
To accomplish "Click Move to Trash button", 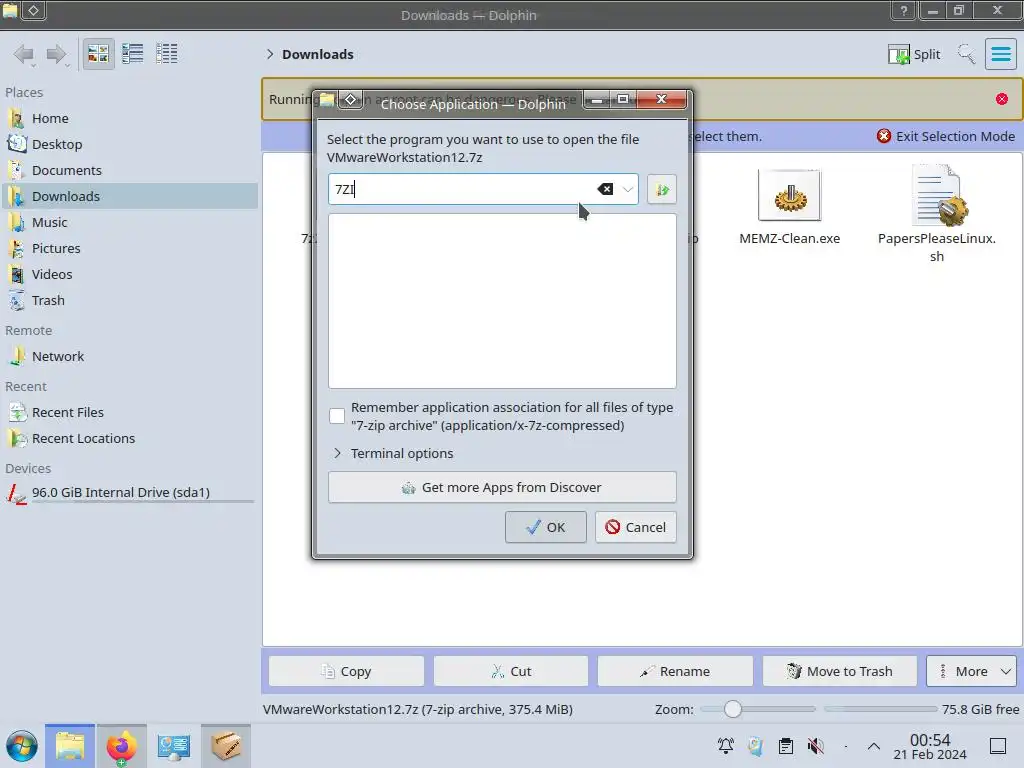I will [x=839, y=671].
